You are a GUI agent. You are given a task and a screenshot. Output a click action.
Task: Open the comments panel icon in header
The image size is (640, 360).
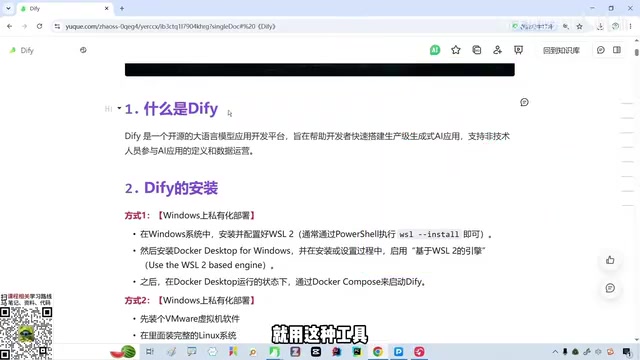click(600, 50)
